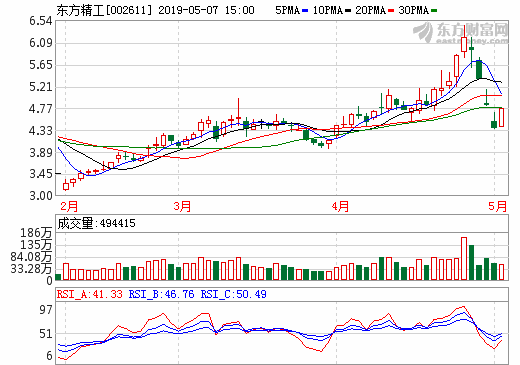
Task: Click the date 2019-05-07 15:00
Action: click(206, 10)
